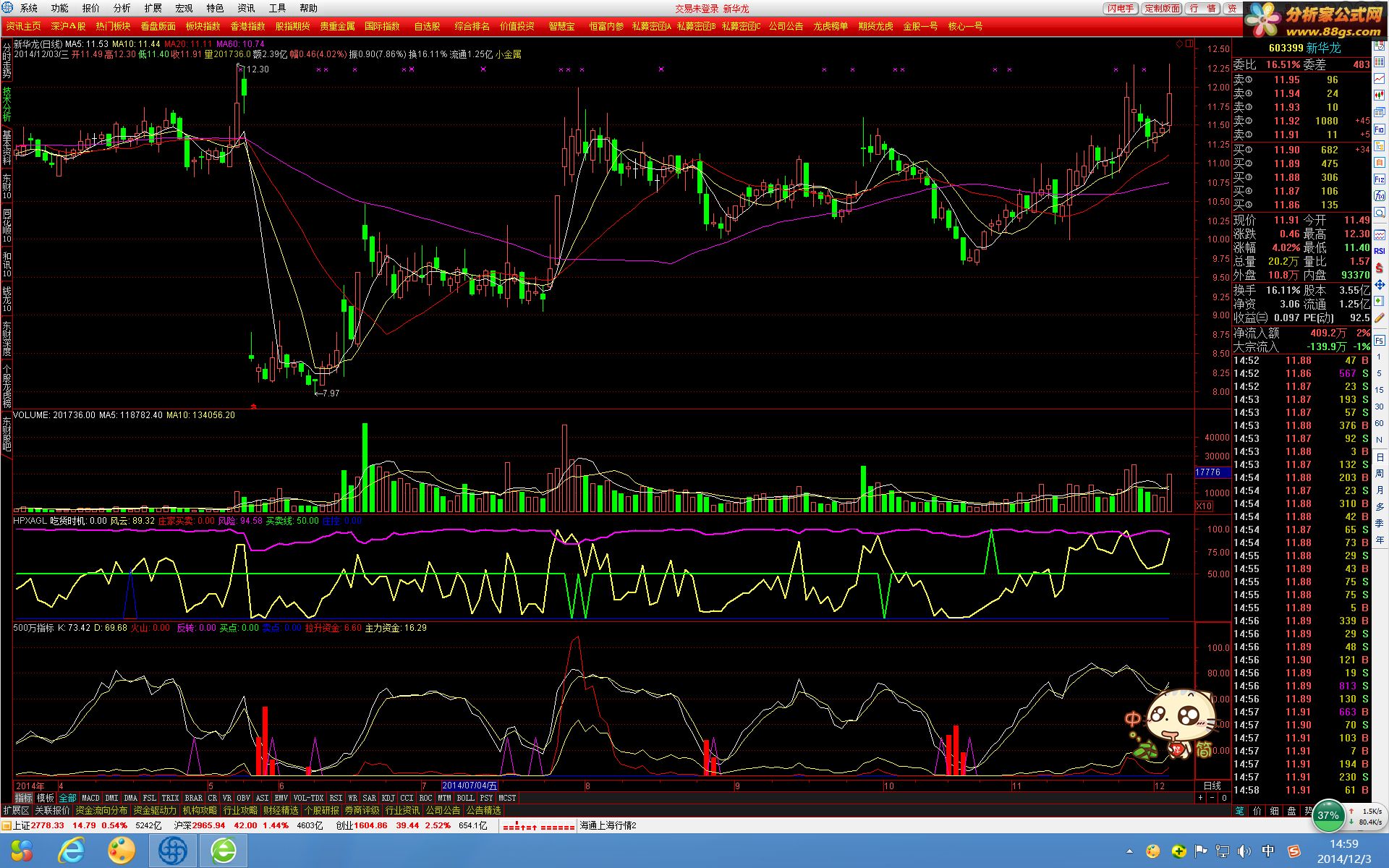
Task: Click the 17776 volume scale marker
Action: (x=1212, y=472)
